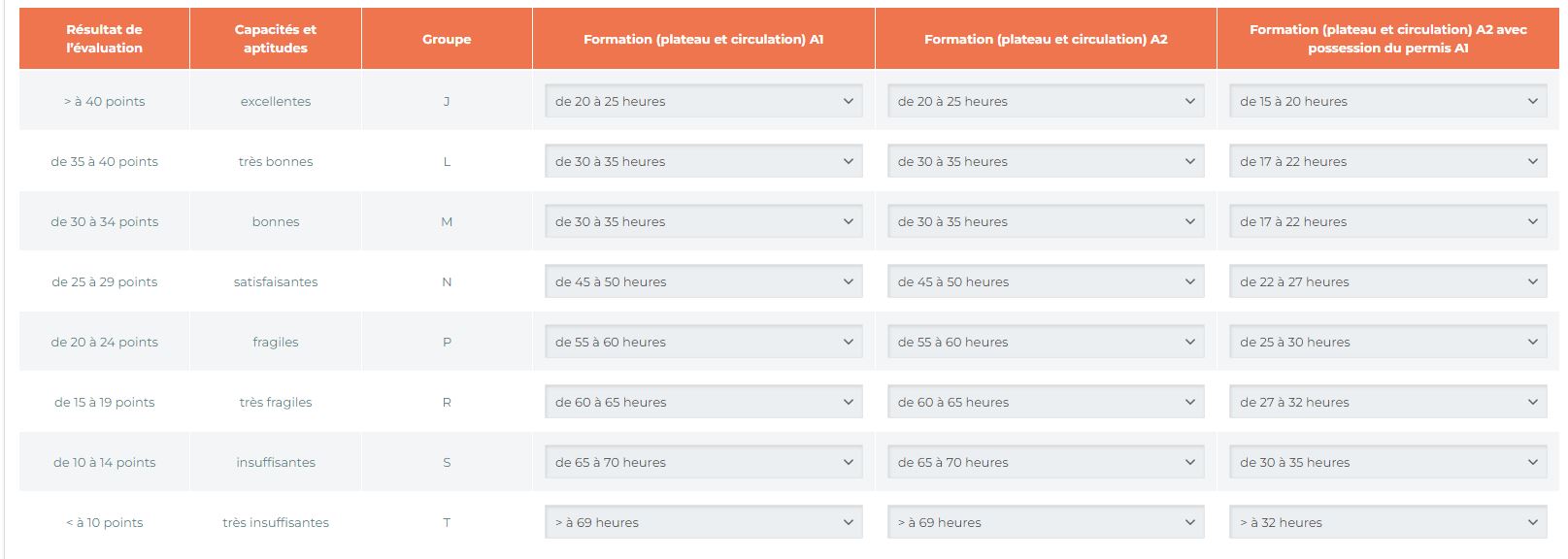Expand group L 'de 17 à 22 heures' dropdown
Screen dimensions: 1568x559
[1387, 161]
